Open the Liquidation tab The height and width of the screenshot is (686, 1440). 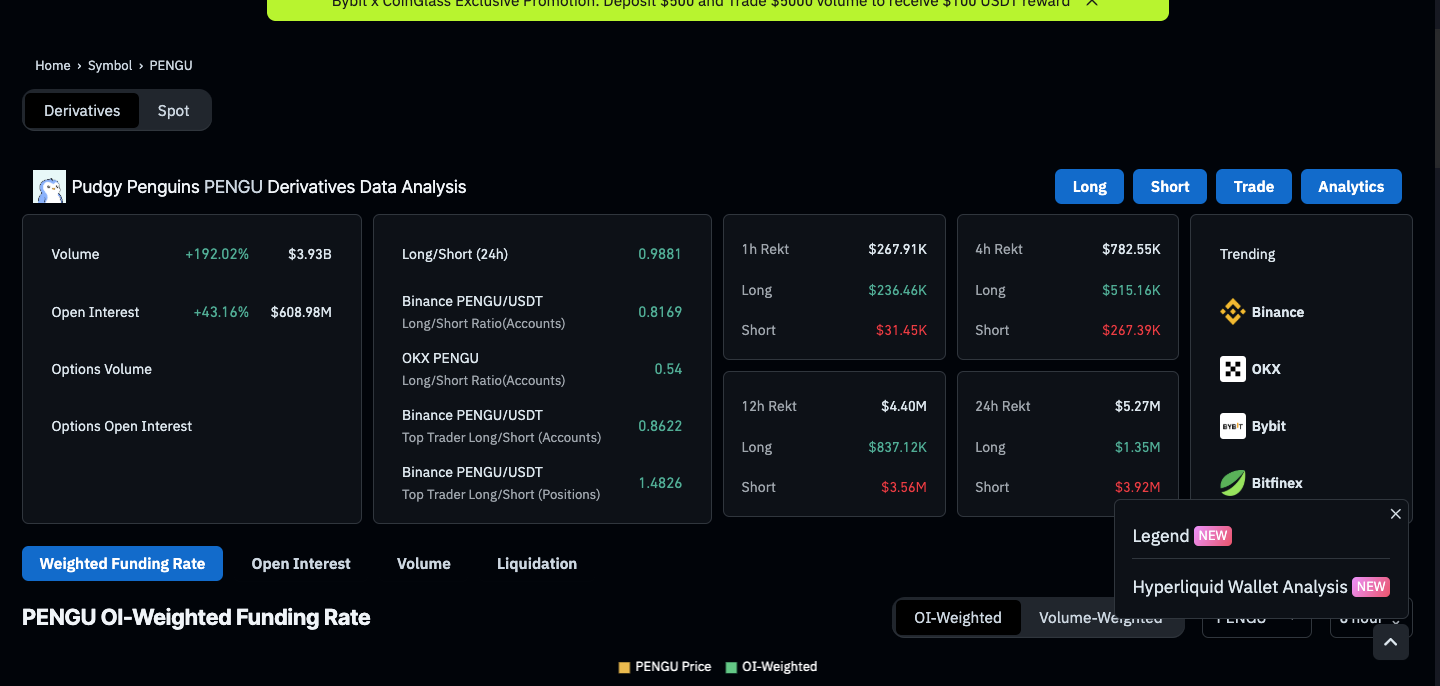[537, 564]
